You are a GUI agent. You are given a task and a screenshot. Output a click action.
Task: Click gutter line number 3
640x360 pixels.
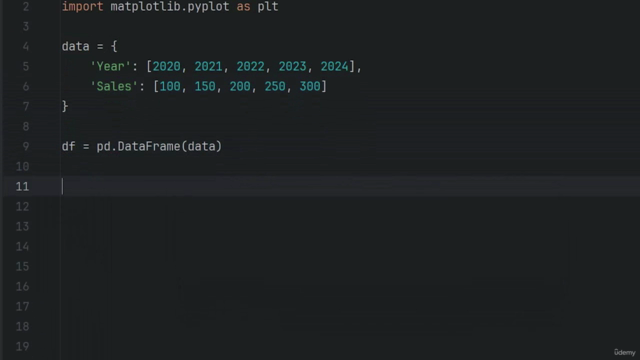[26, 27]
